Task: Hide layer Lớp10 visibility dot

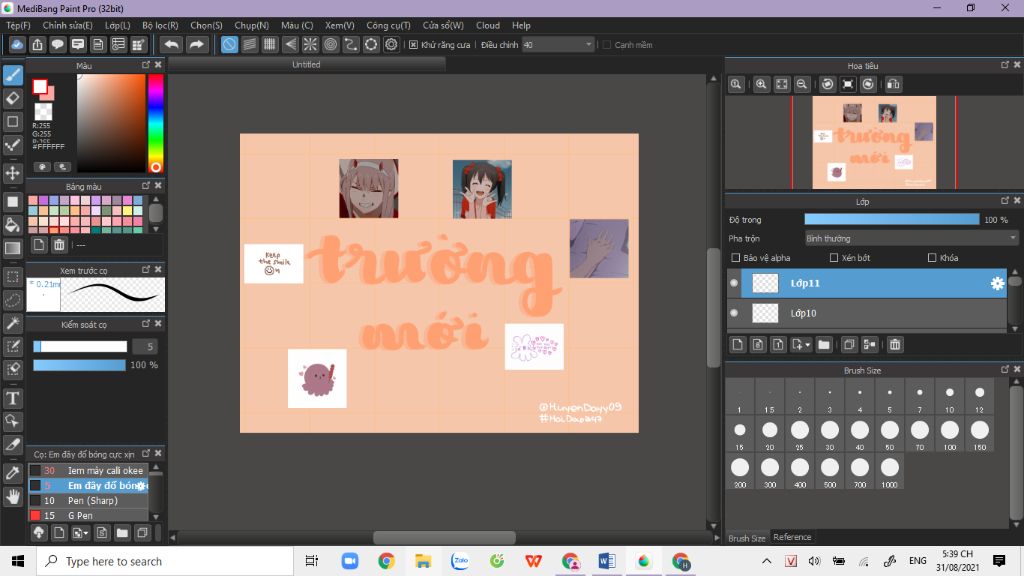Action: [734, 313]
